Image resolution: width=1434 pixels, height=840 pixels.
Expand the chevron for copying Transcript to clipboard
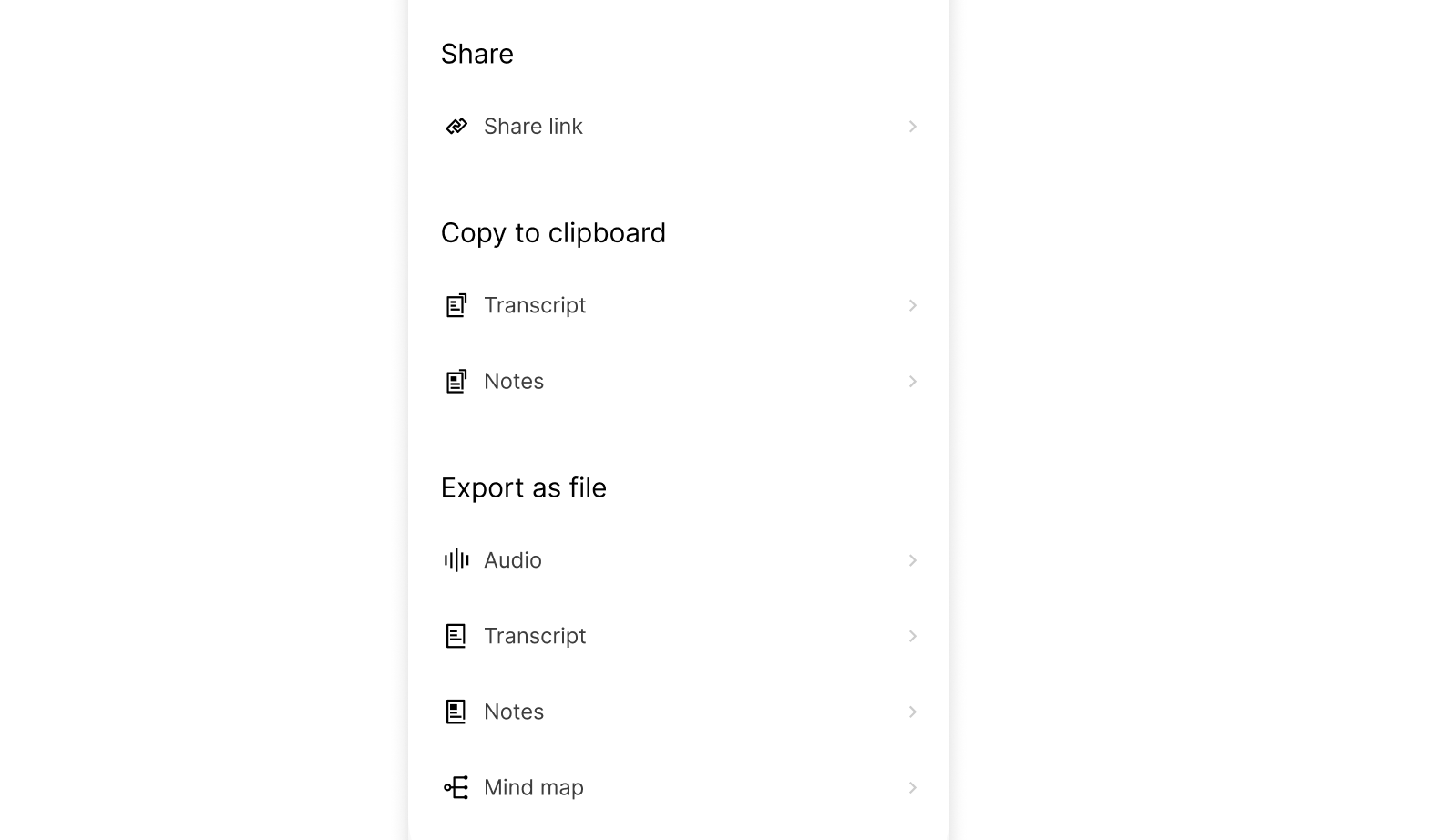click(912, 305)
